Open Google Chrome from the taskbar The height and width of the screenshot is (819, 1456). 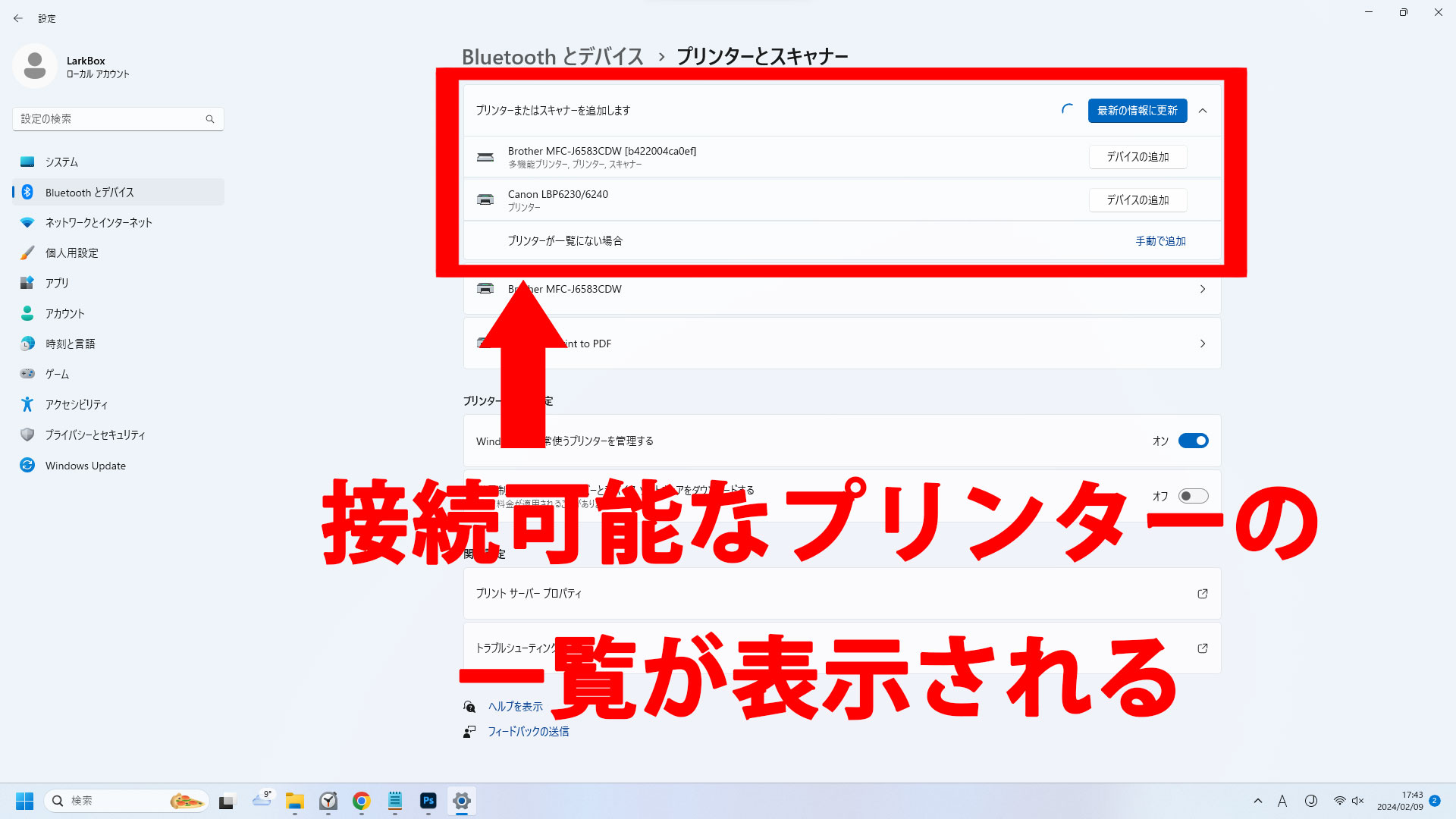[x=360, y=801]
